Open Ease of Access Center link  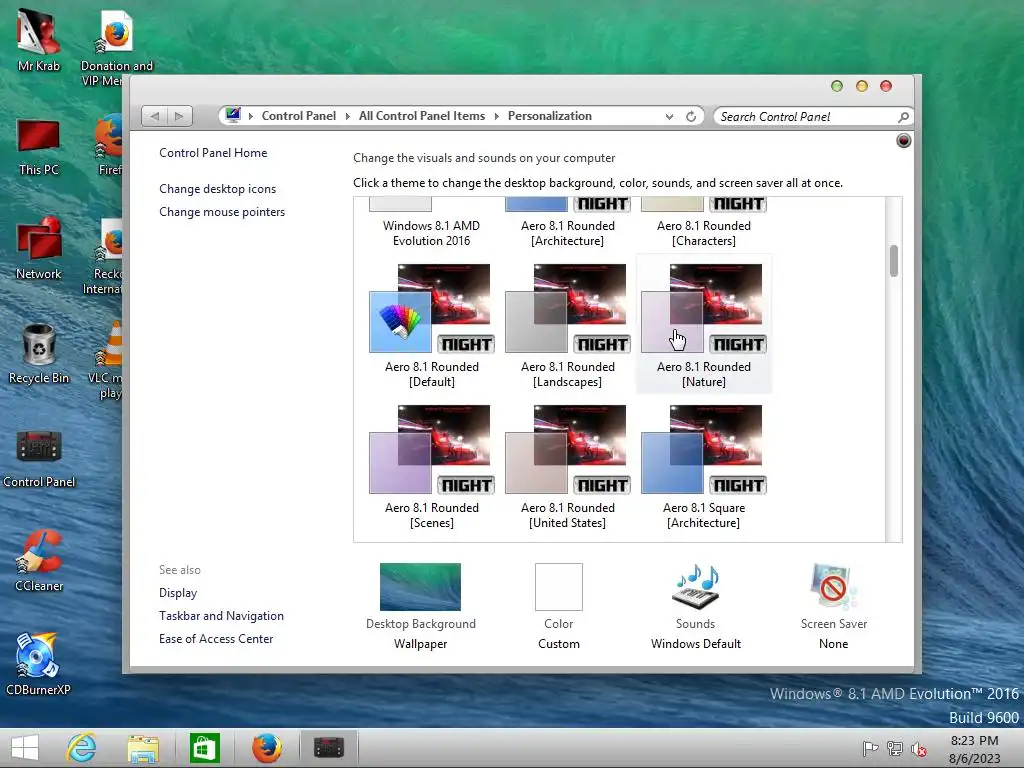pyautogui.click(x=216, y=639)
